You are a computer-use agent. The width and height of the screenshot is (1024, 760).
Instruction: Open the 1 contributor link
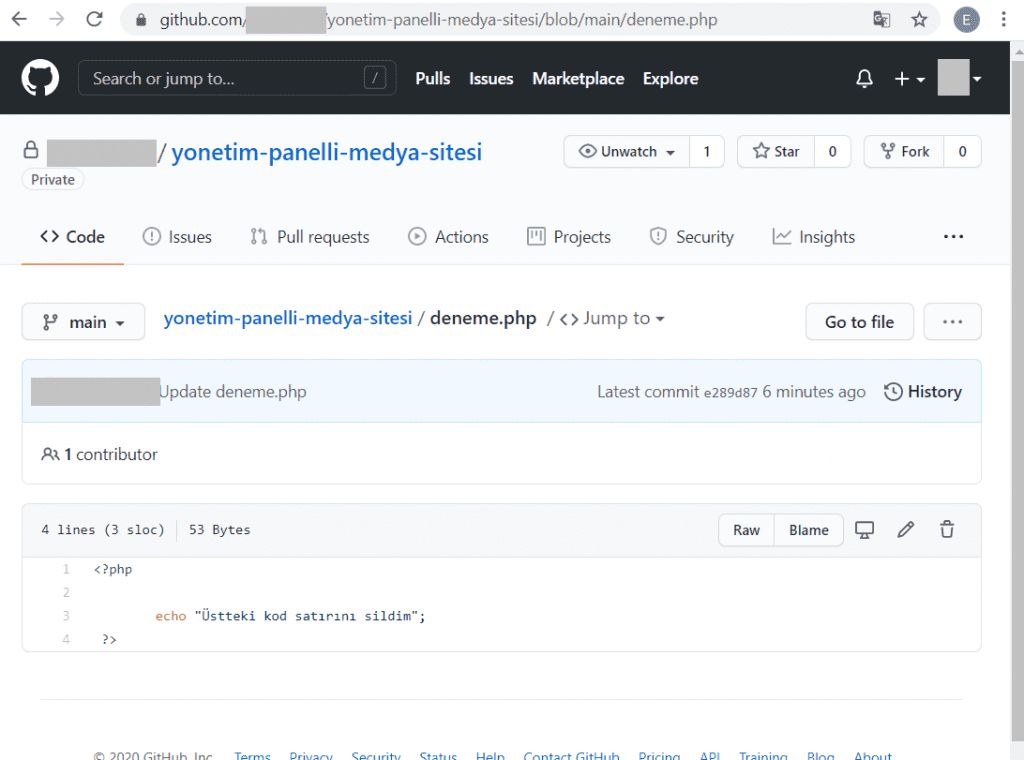point(110,454)
